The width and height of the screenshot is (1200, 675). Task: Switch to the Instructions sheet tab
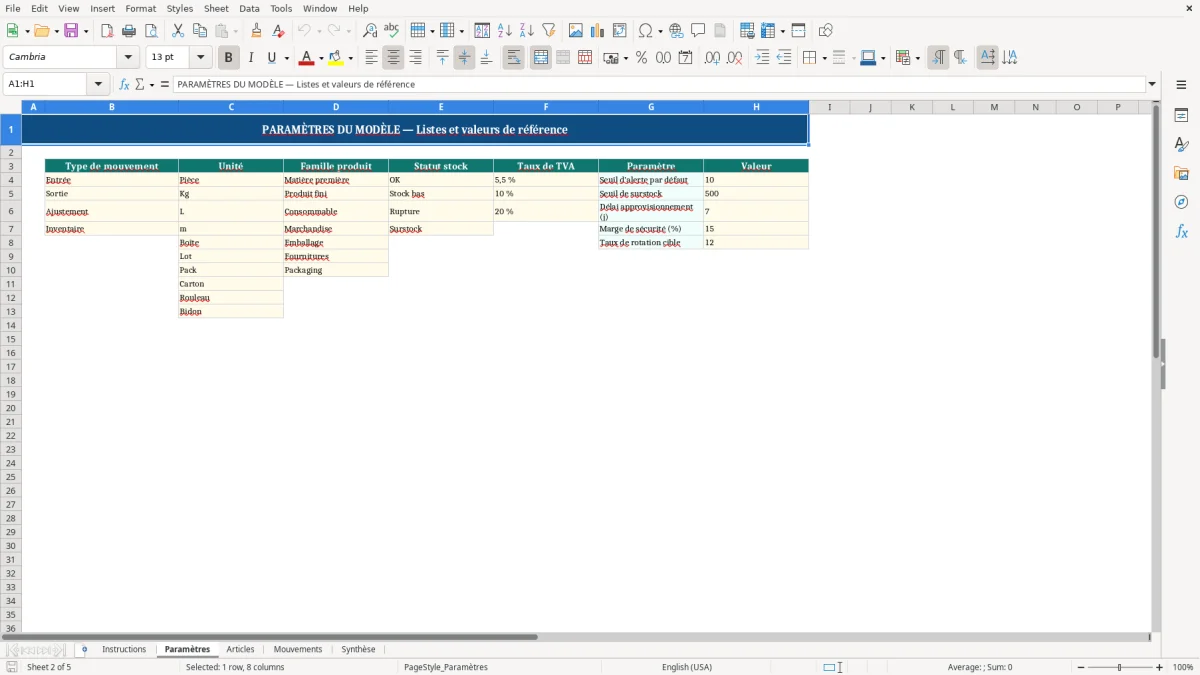click(x=124, y=650)
